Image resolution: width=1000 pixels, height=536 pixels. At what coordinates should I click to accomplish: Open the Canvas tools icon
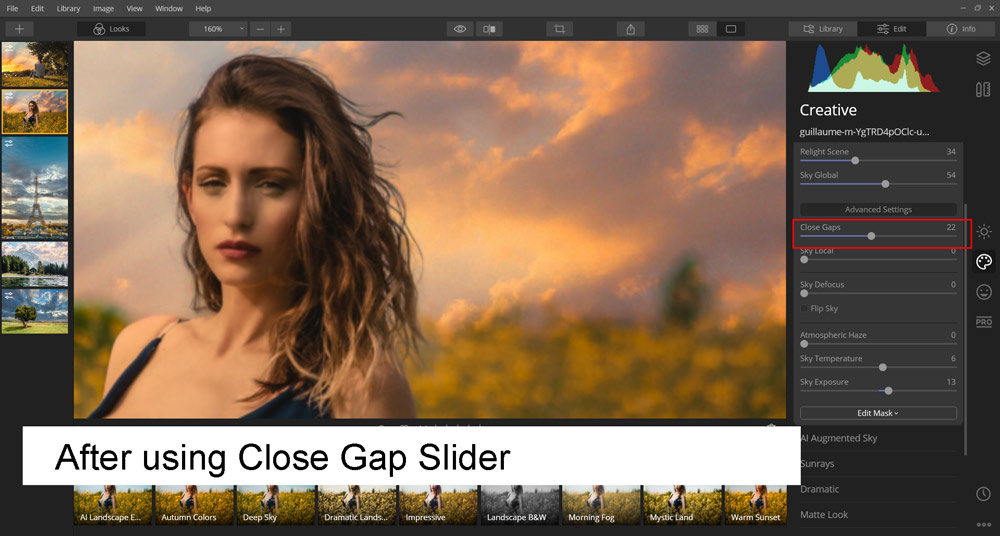[x=983, y=89]
